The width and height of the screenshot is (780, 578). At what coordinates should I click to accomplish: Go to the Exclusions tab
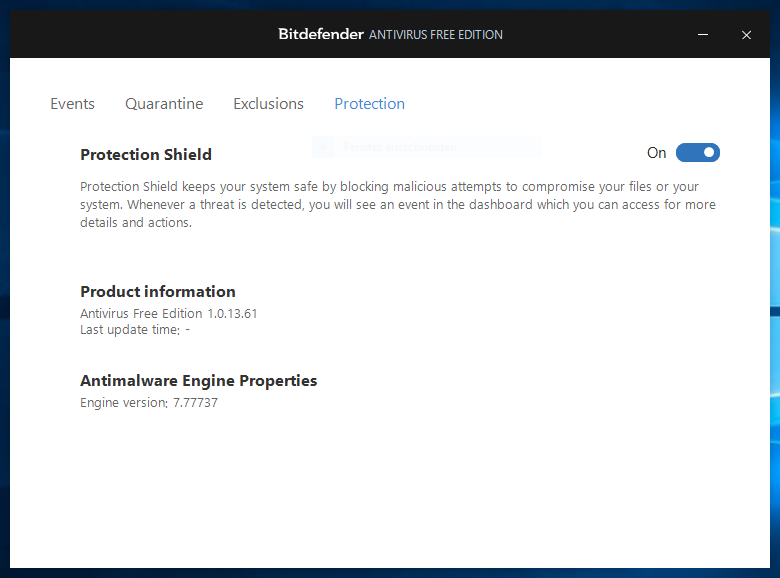268,104
